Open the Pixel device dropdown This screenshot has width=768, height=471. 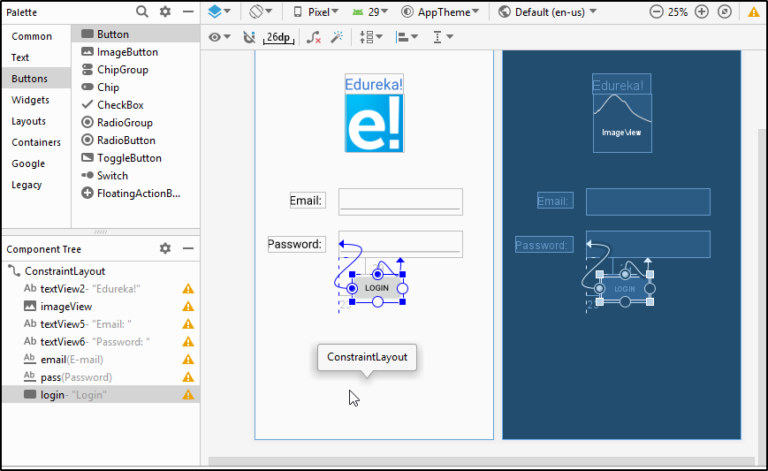coord(318,12)
